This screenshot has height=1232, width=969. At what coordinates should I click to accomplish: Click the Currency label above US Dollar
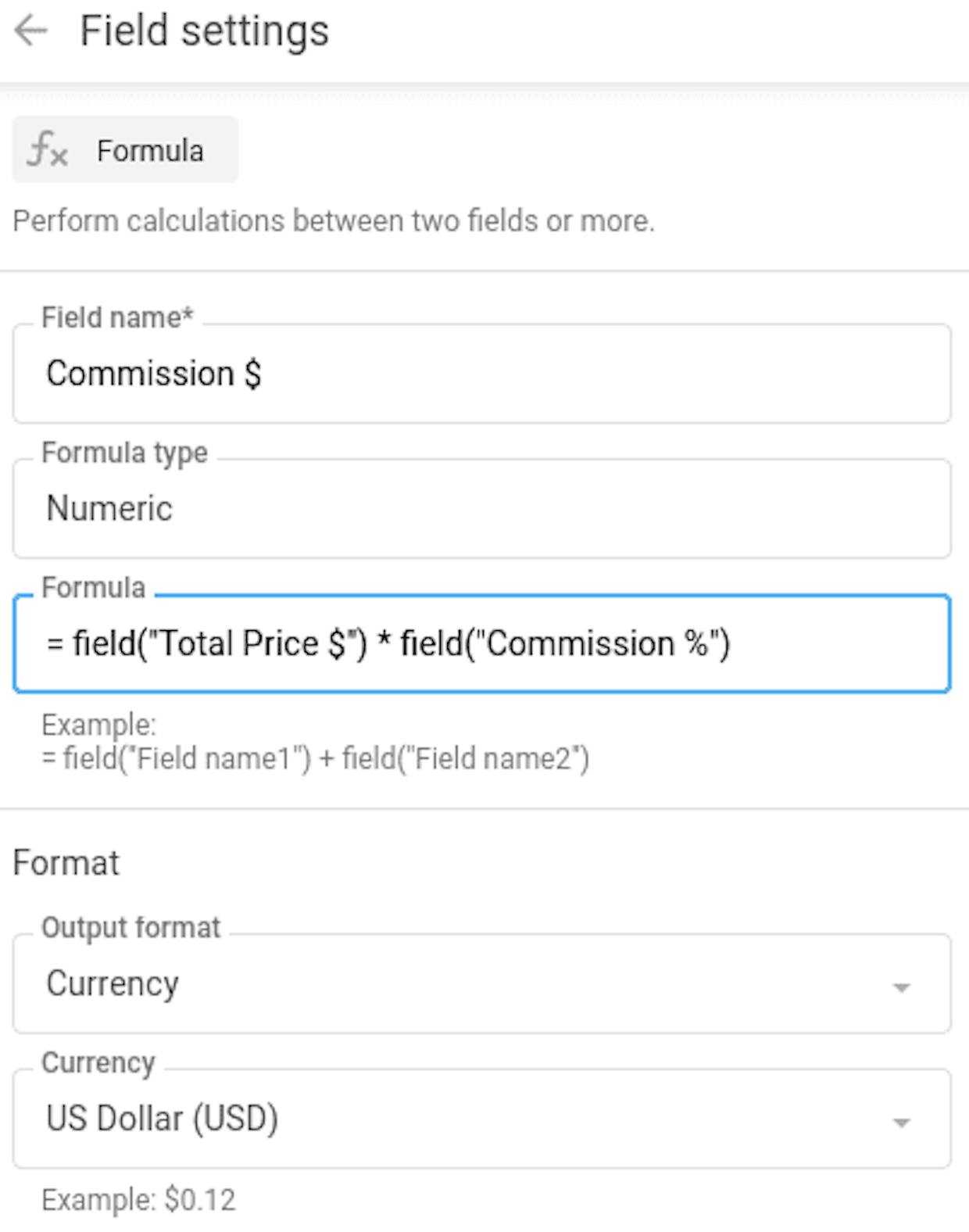tap(98, 1062)
